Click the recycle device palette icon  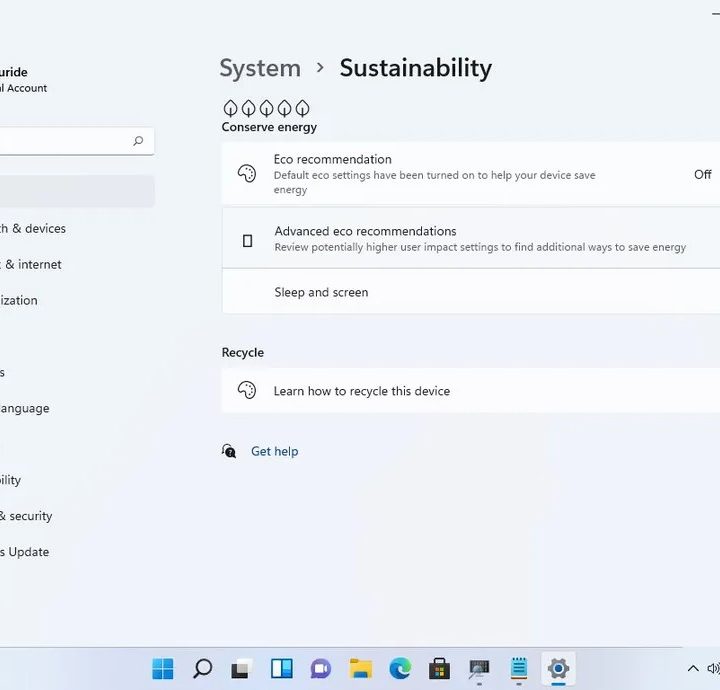point(247,391)
